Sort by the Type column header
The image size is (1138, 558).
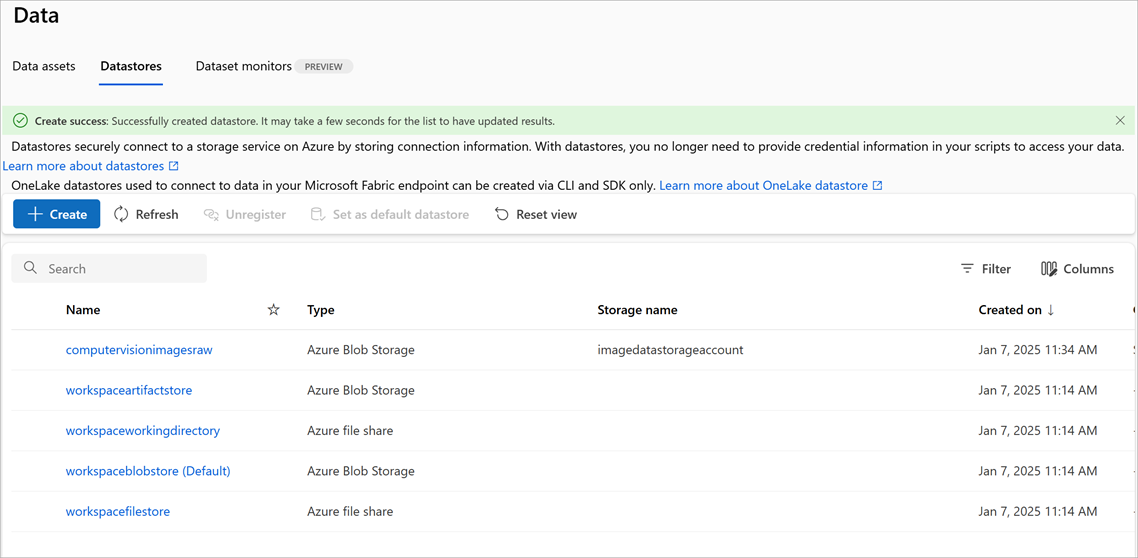tap(321, 310)
